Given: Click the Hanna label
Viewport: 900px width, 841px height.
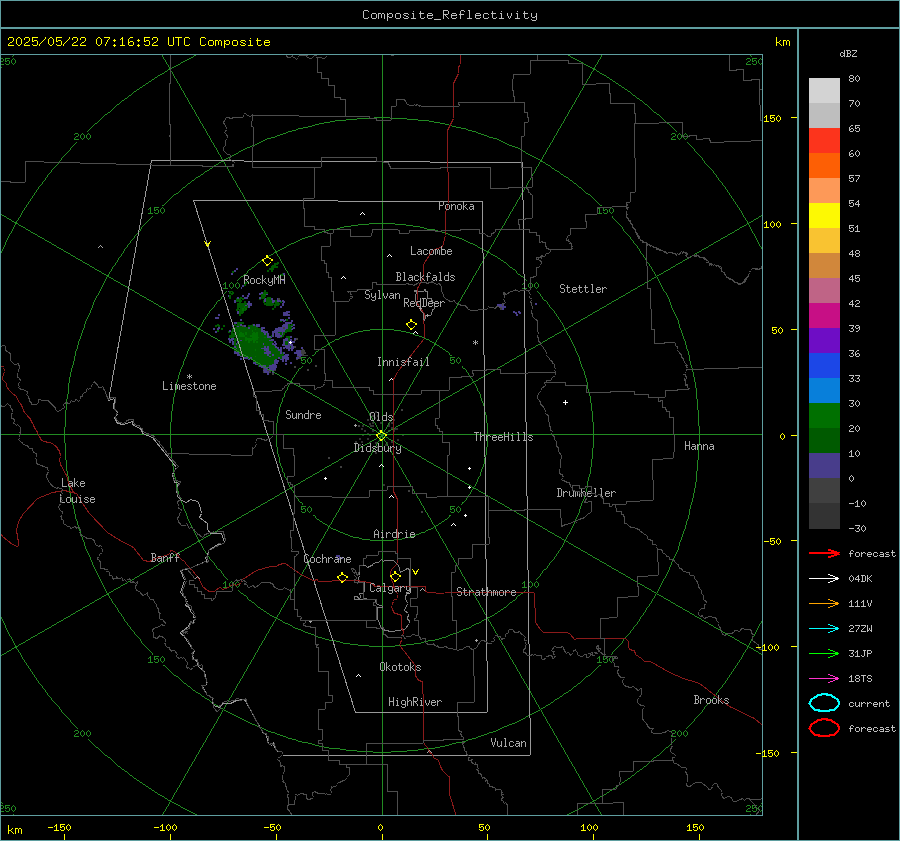Looking at the screenshot, I should coord(699,446).
